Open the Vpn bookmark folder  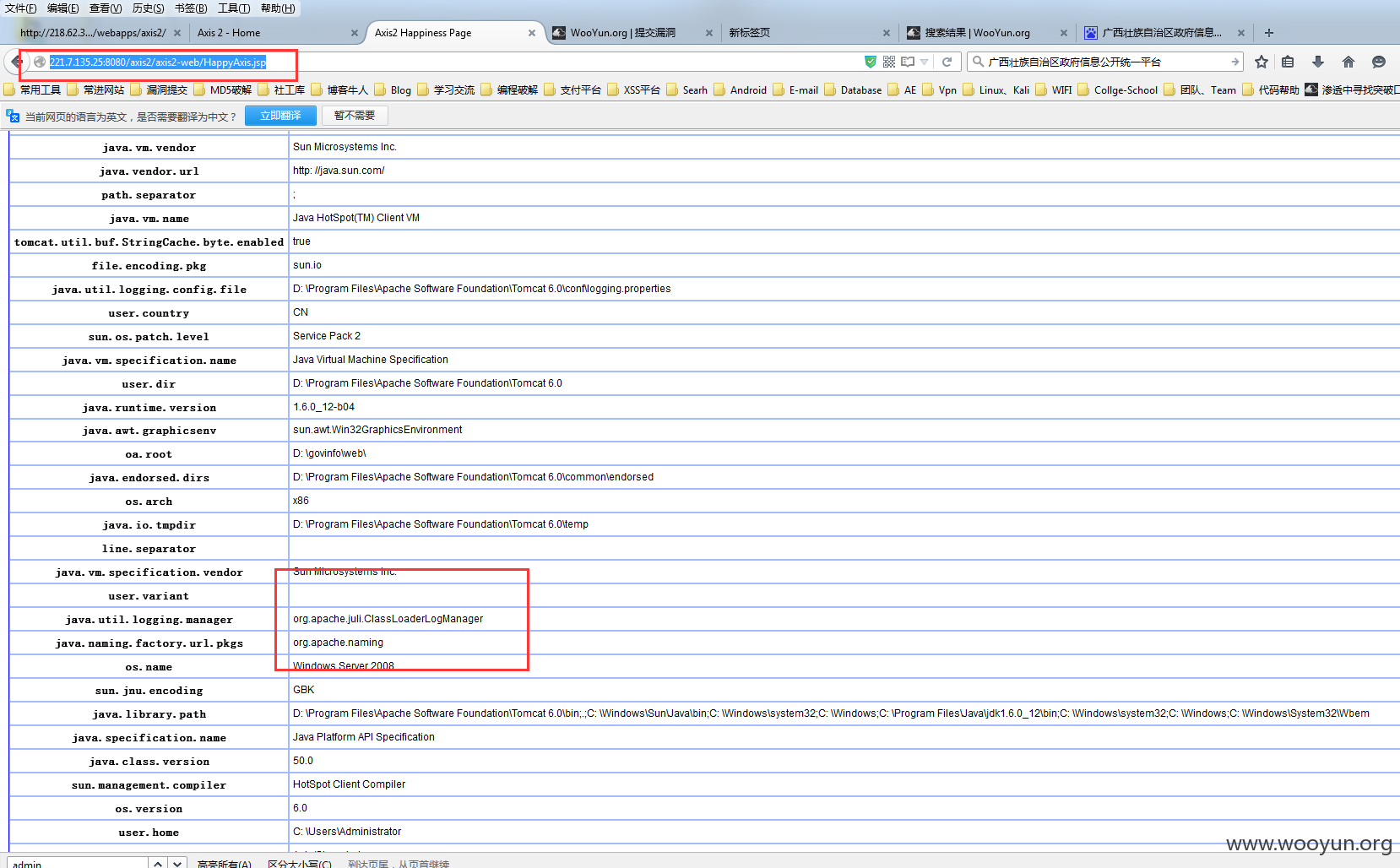pos(940,90)
